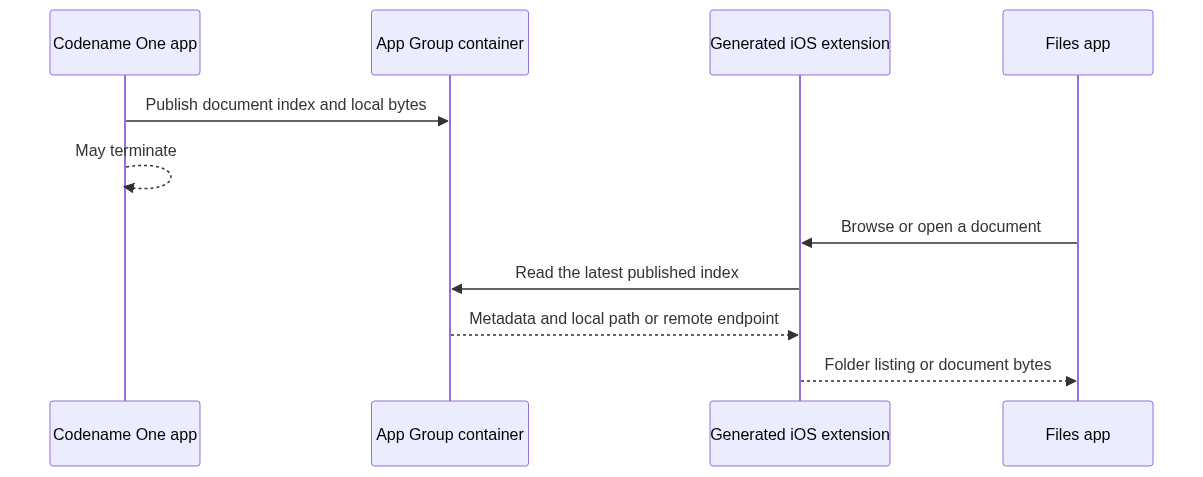This screenshot has width=1203, height=477.
Task: Select the bottom Files app box
Action: point(1078,434)
